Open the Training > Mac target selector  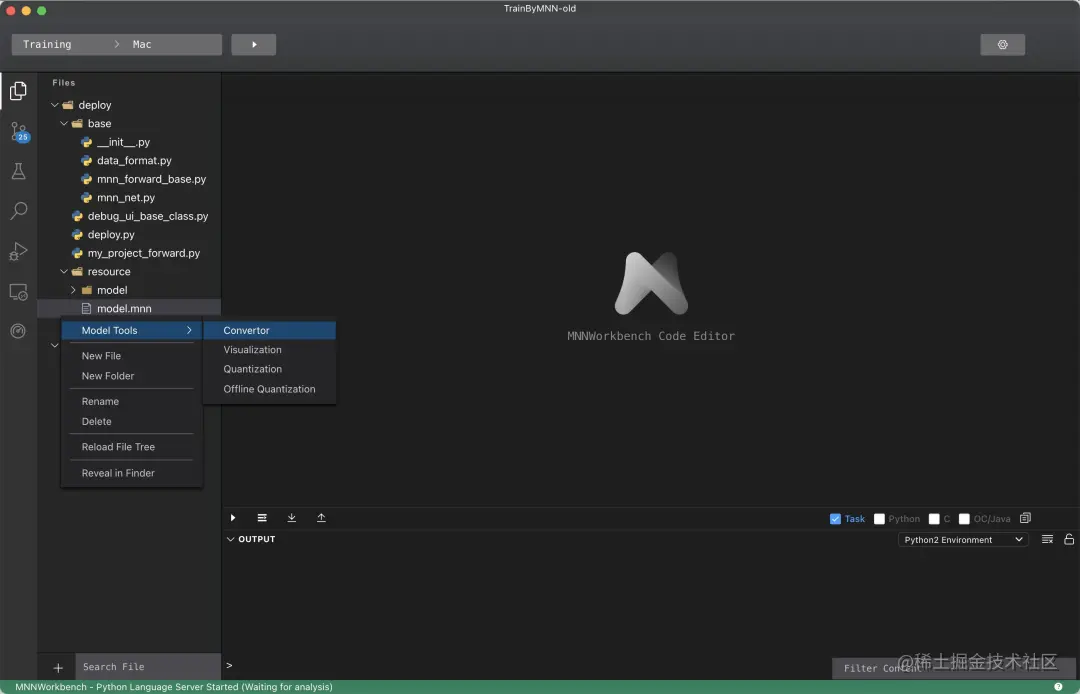116,45
